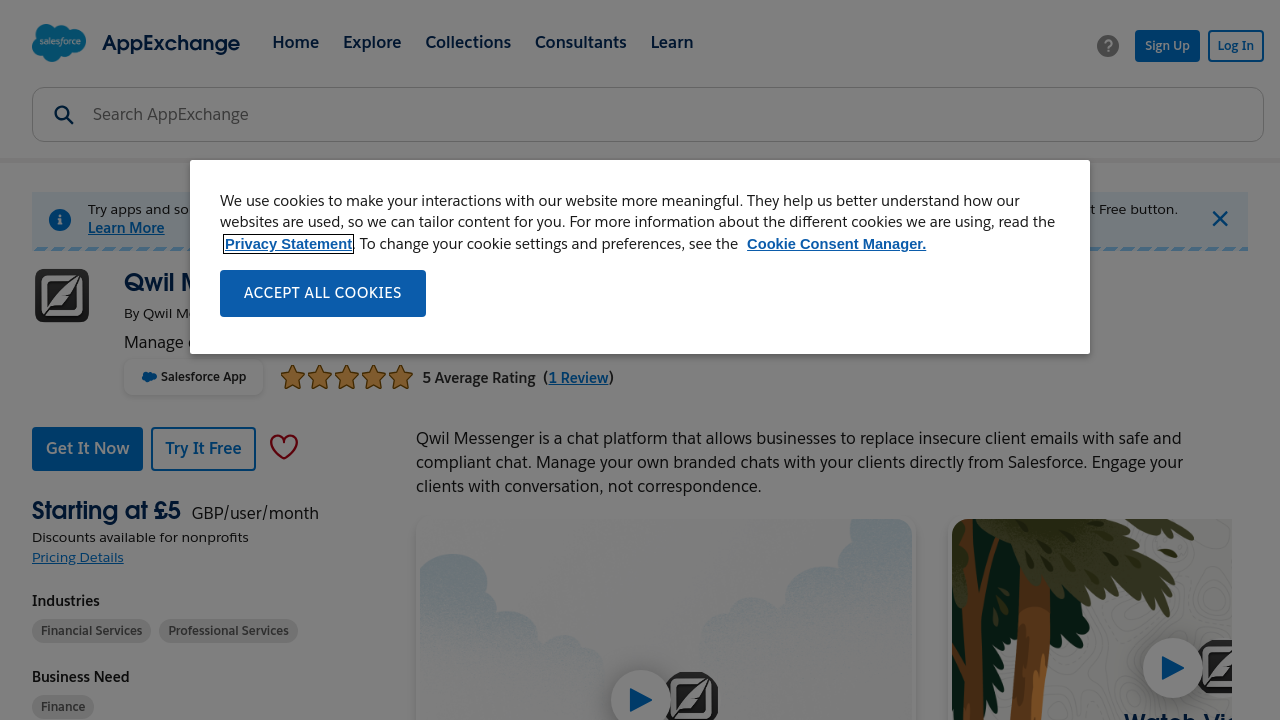Open the Pricing Details link
This screenshot has height=720, width=1280.
[x=78, y=558]
